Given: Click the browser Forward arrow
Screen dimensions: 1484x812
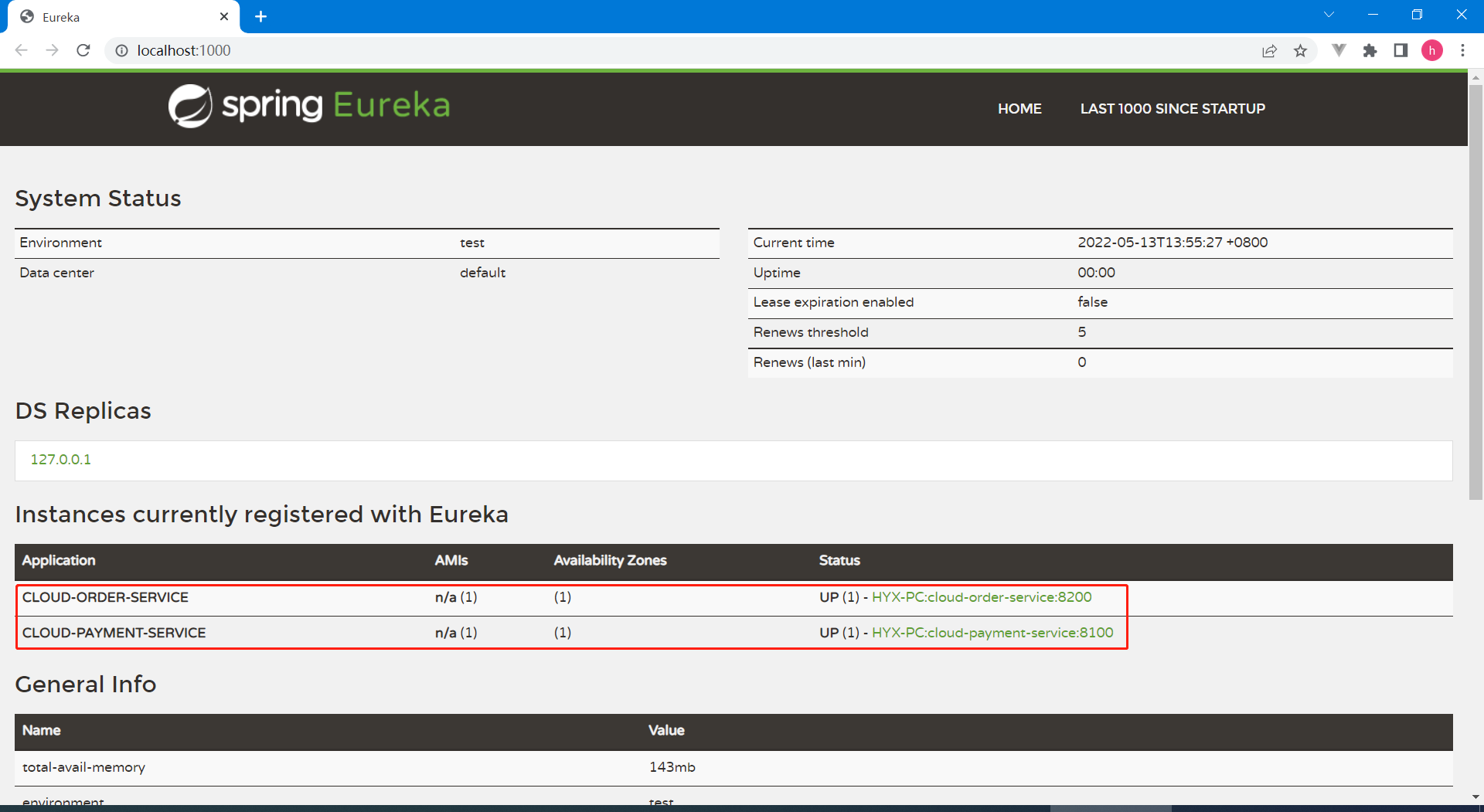Looking at the screenshot, I should tap(52, 50).
